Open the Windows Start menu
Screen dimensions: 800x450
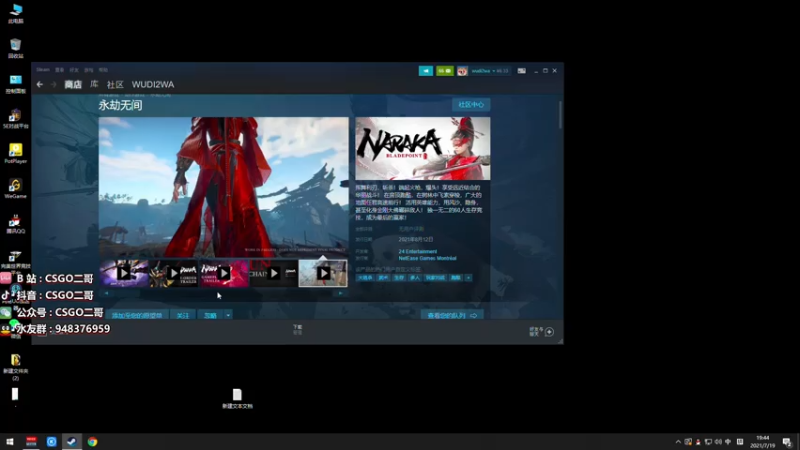(10, 442)
